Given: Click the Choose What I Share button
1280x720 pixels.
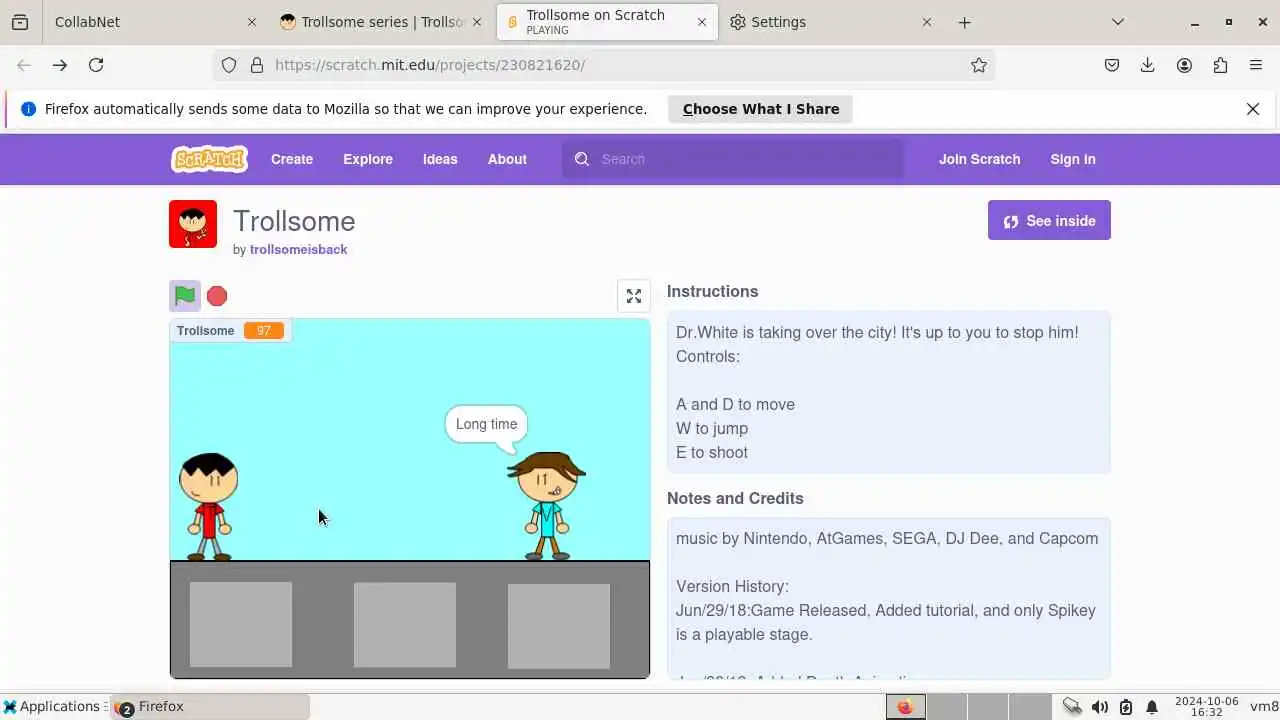Looking at the screenshot, I should click(x=760, y=109).
